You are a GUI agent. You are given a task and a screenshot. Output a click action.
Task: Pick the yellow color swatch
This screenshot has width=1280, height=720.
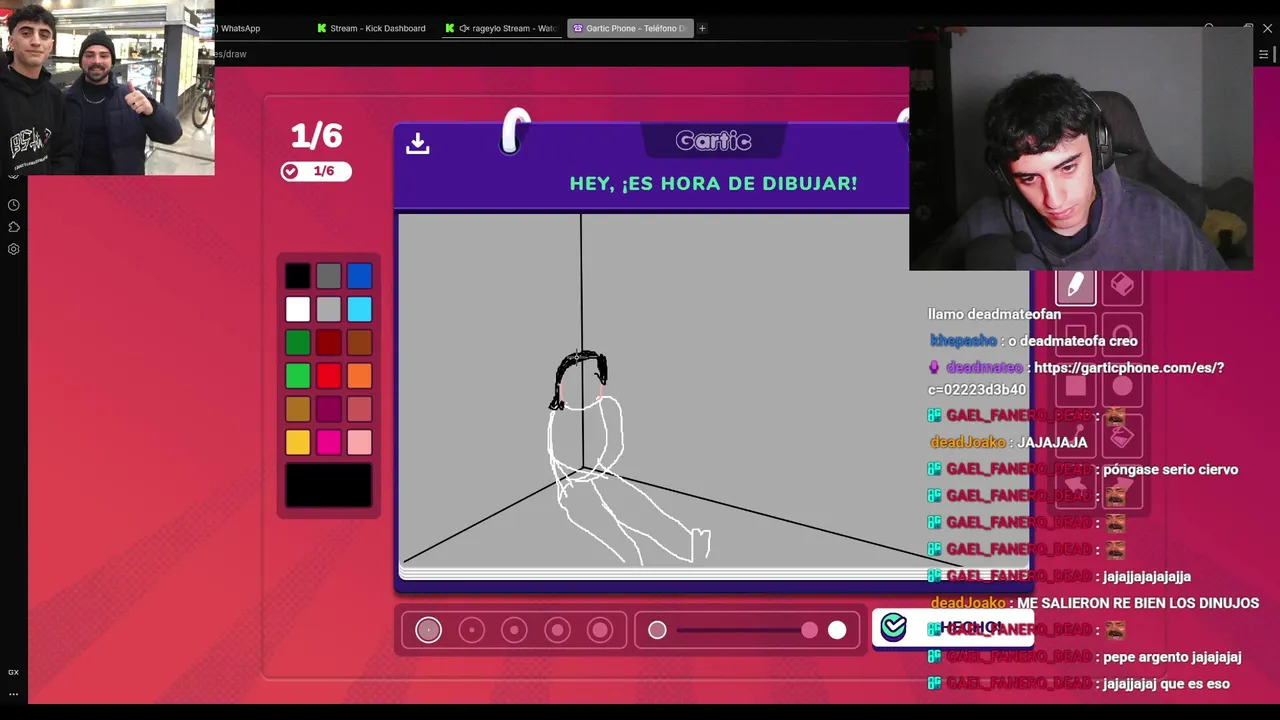(298, 442)
